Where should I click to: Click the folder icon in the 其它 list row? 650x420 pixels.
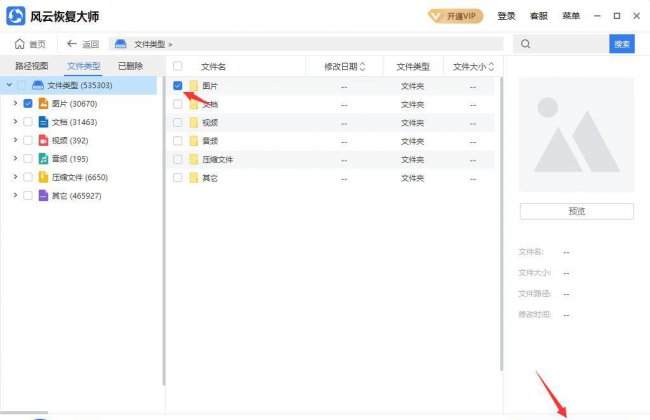click(x=194, y=178)
